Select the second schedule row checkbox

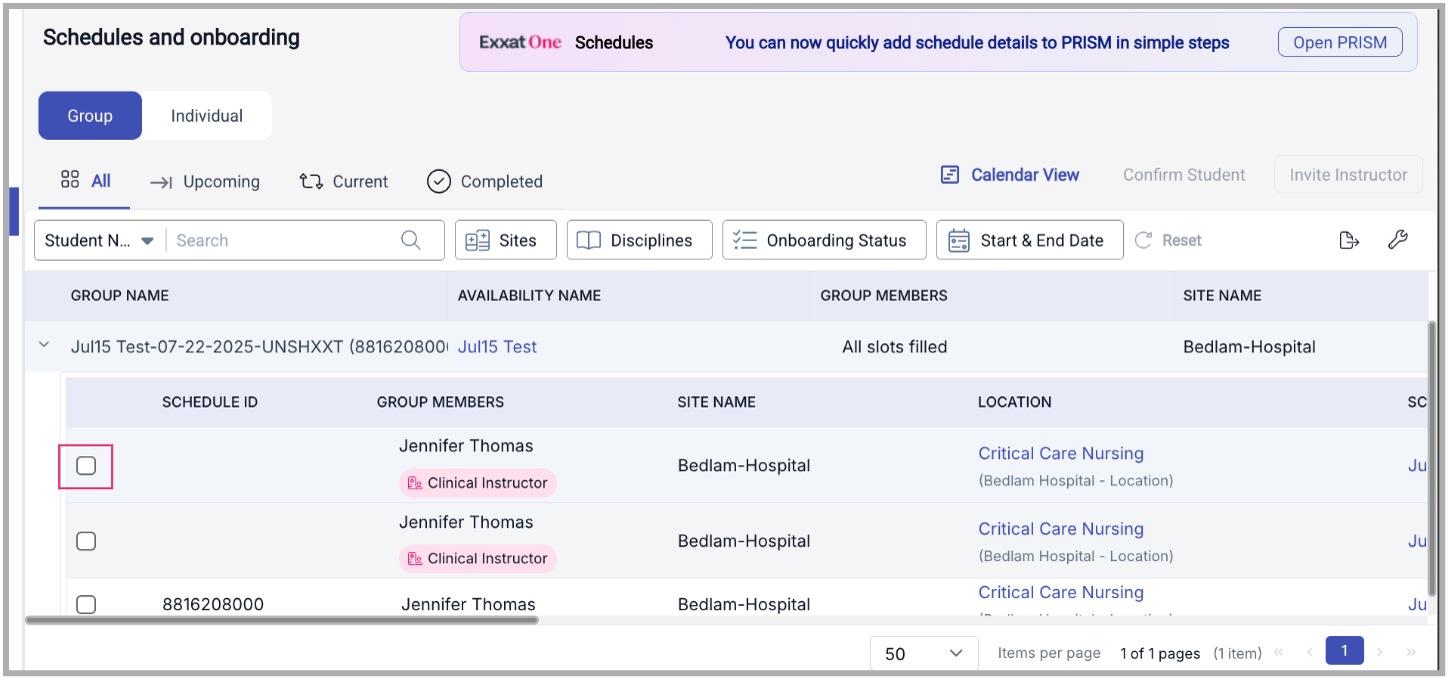click(x=86, y=541)
